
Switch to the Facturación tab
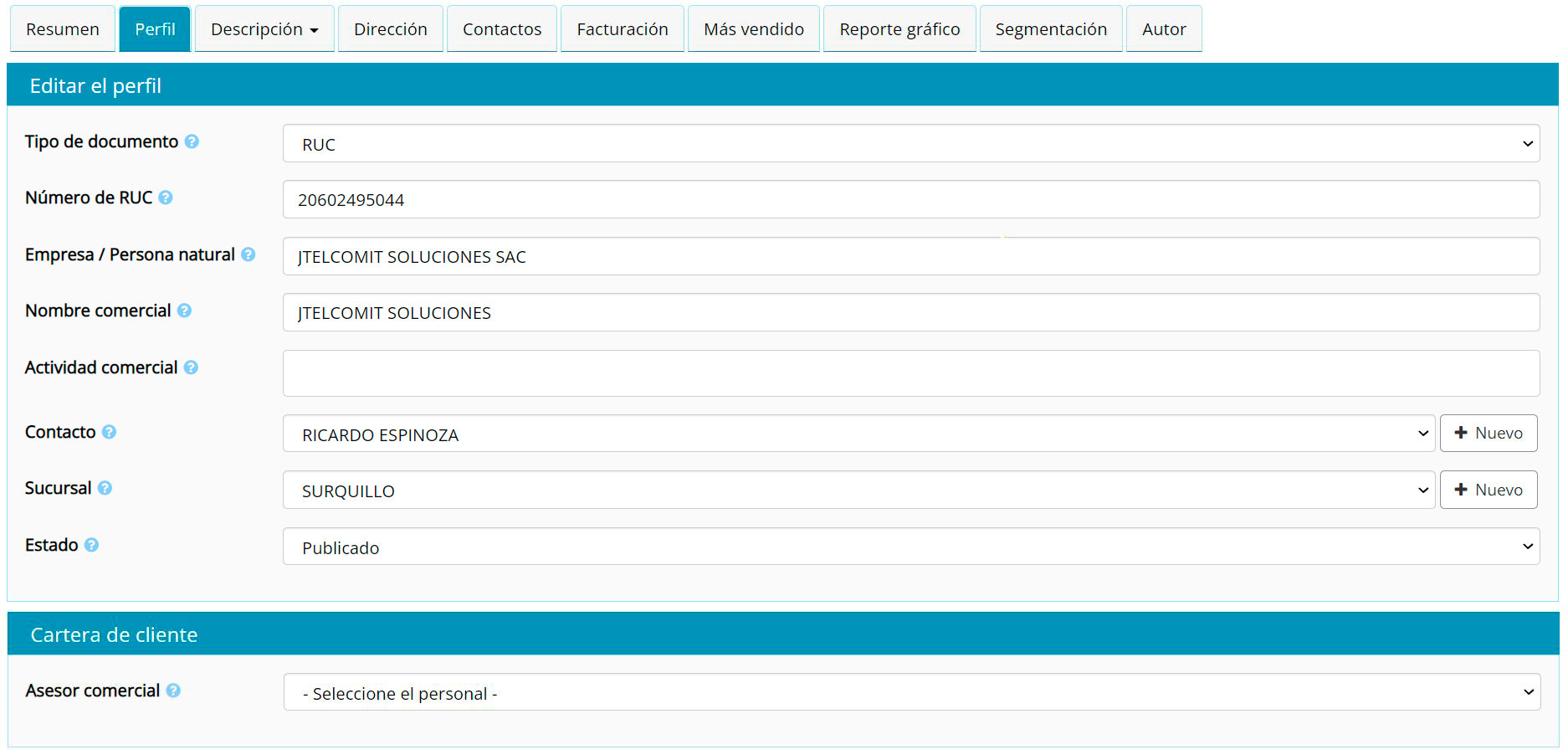pos(622,29)
